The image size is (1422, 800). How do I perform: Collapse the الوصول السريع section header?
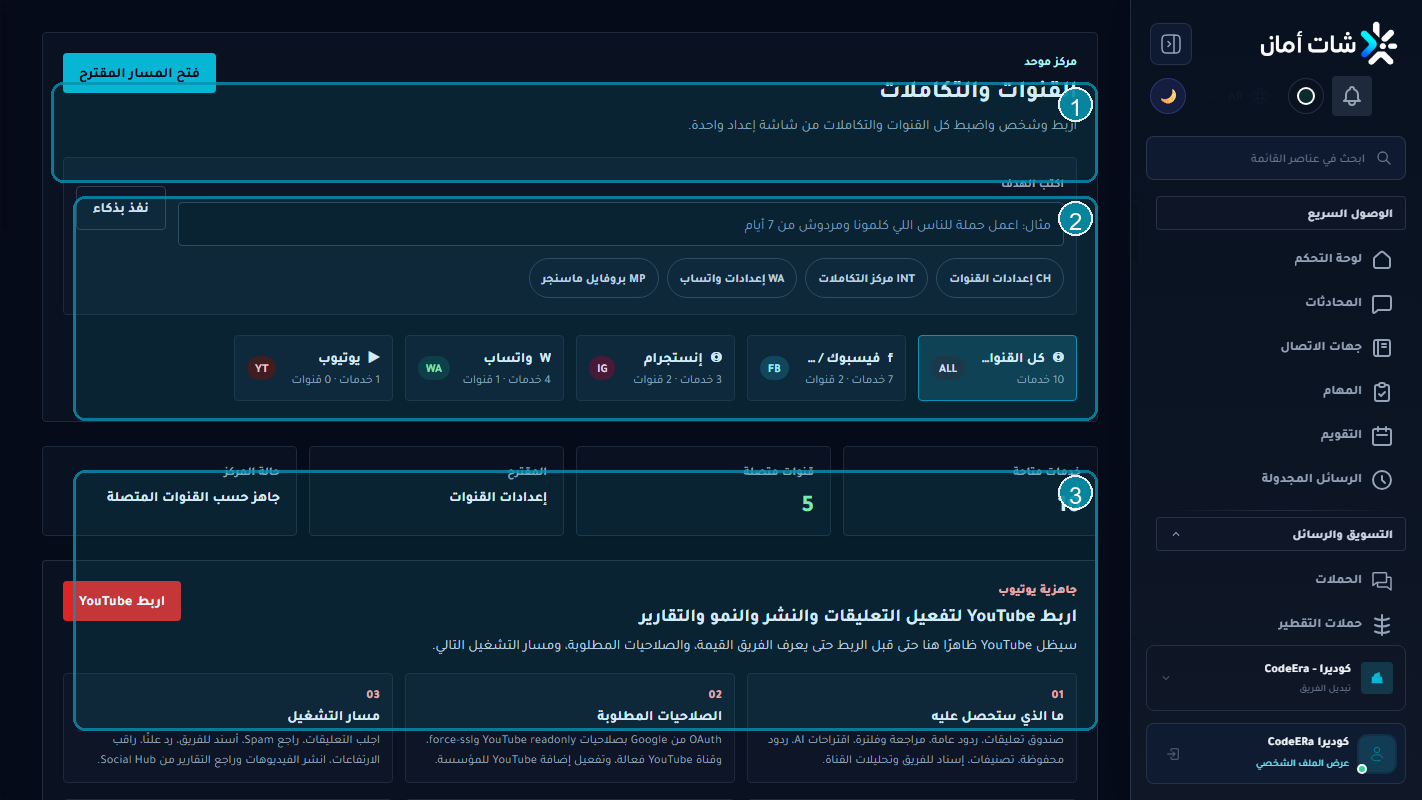pyautogui.click(x=1281, y=214)
